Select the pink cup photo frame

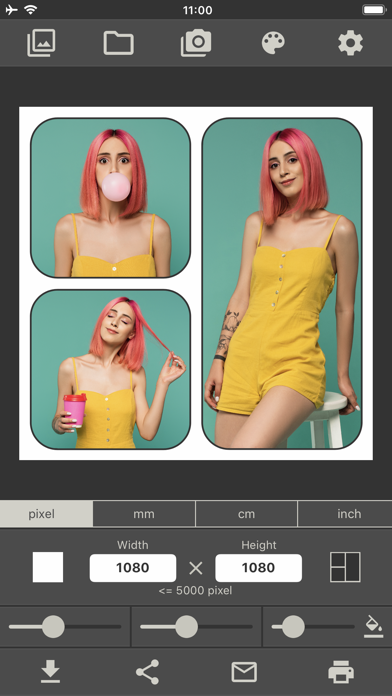pyautogui.click(x=111, y=369)
